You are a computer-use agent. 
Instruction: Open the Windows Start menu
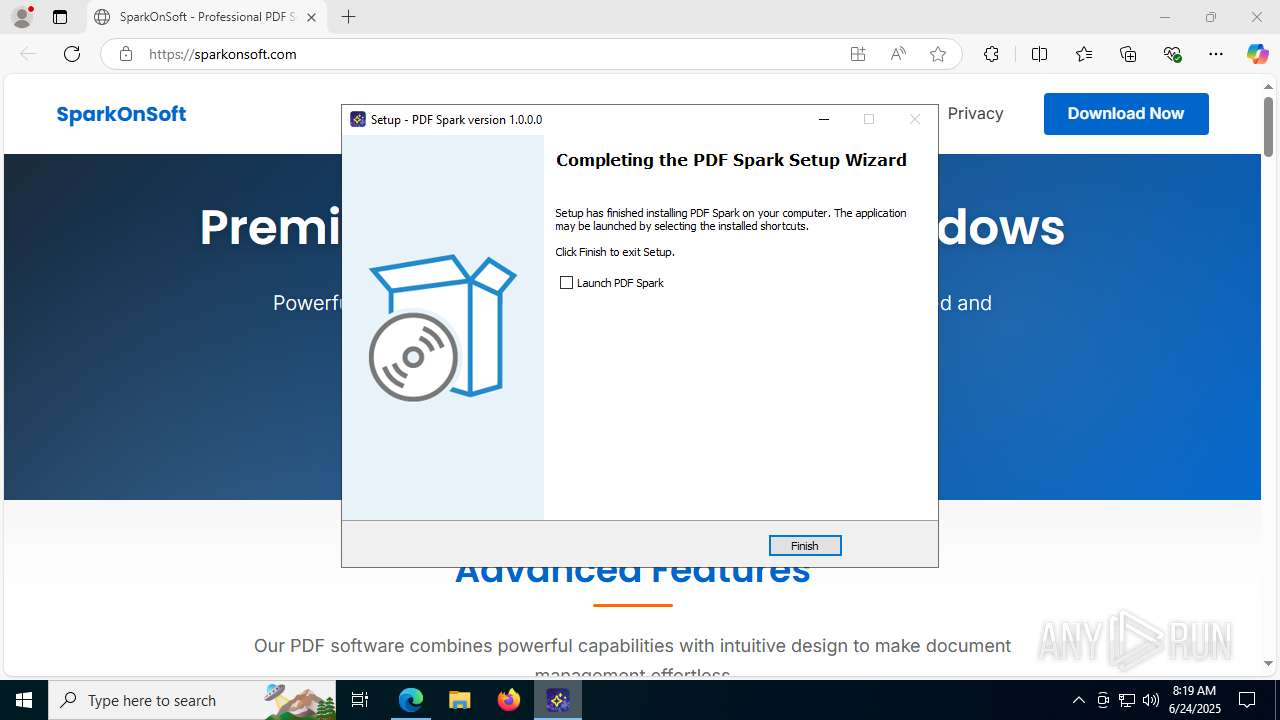pyautogui.click(x=24, y=700)
